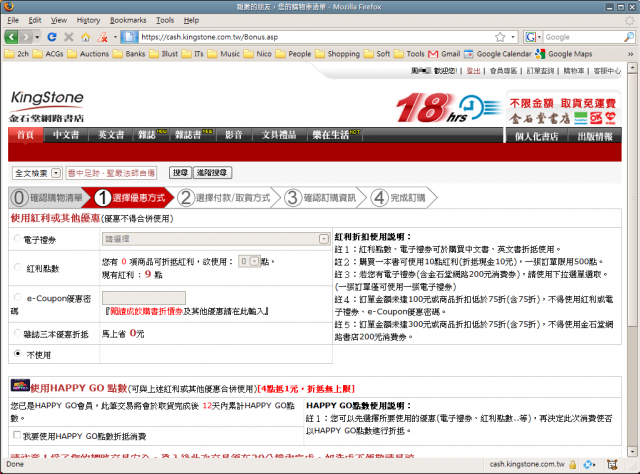Click the 登出 logout link

(x=473, y=71)
